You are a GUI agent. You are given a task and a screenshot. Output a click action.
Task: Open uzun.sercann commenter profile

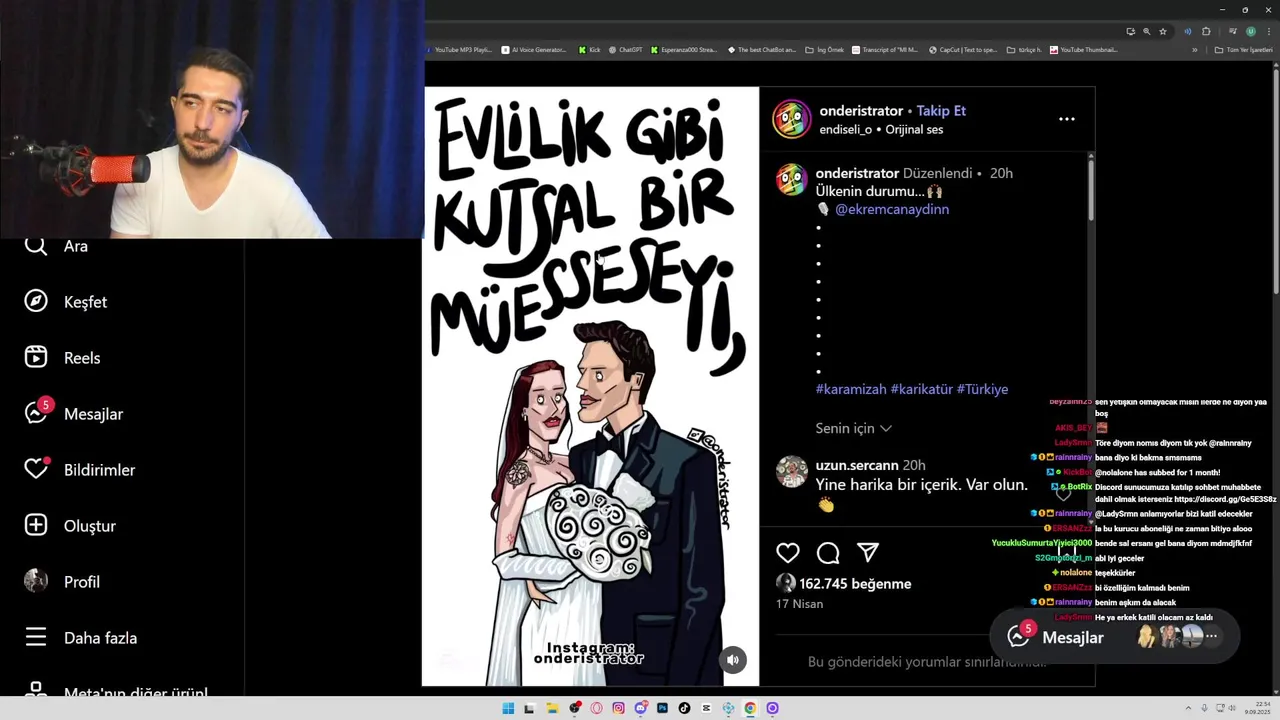click(x=856, y=465)
